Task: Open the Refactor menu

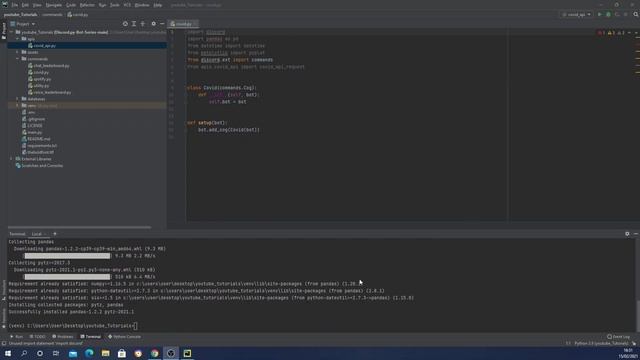Action: 87,5
